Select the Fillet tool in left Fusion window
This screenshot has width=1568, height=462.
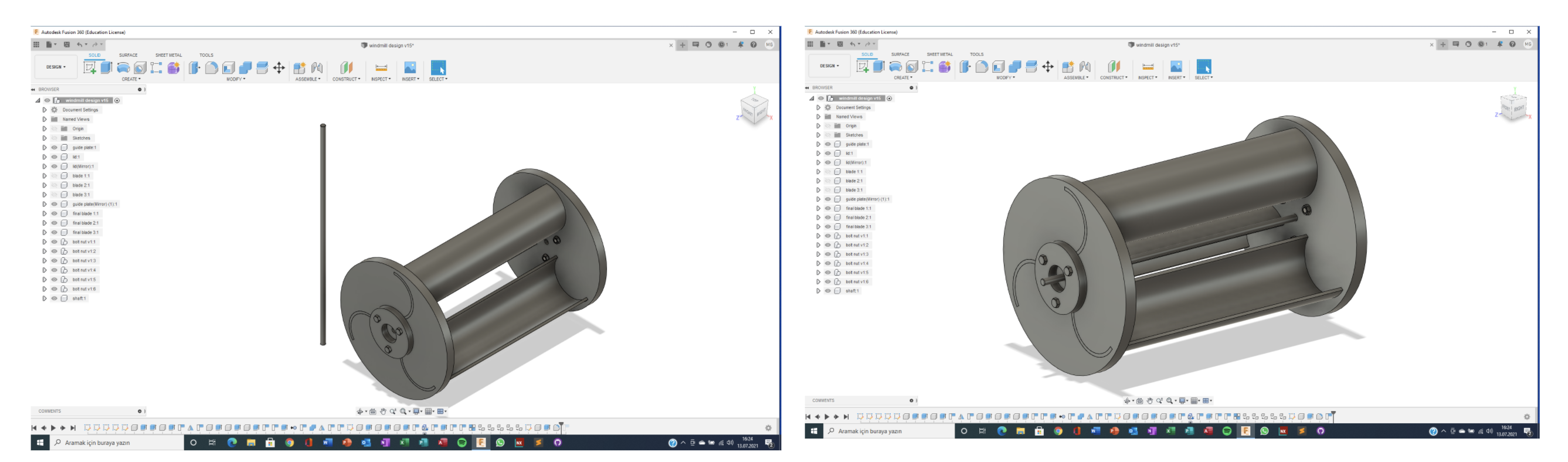211,67
